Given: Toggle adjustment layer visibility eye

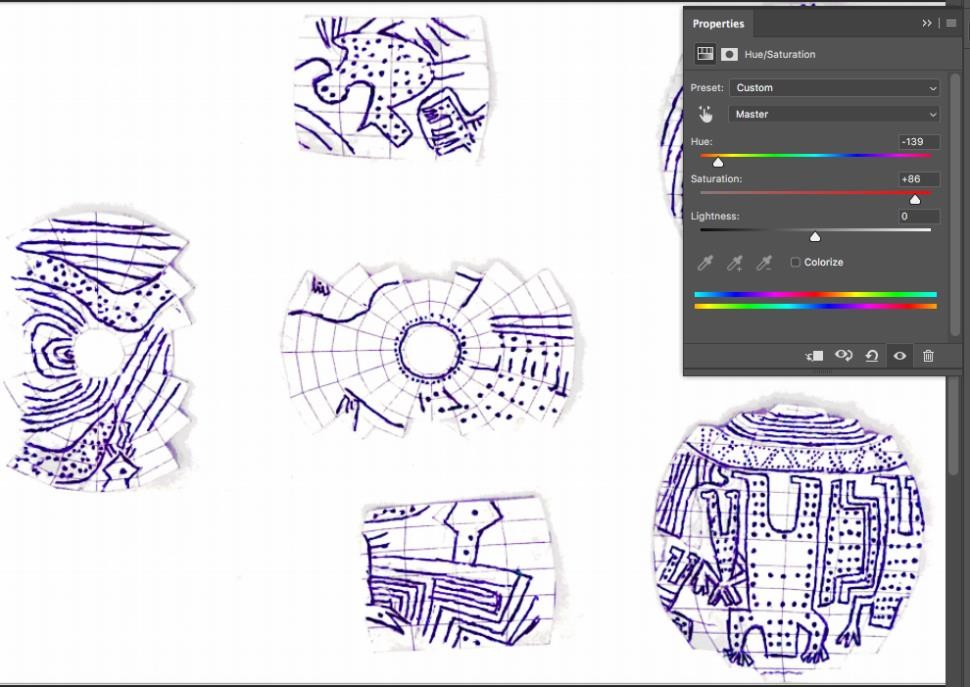Looking at the screenshot, I should tap(900, 356).
